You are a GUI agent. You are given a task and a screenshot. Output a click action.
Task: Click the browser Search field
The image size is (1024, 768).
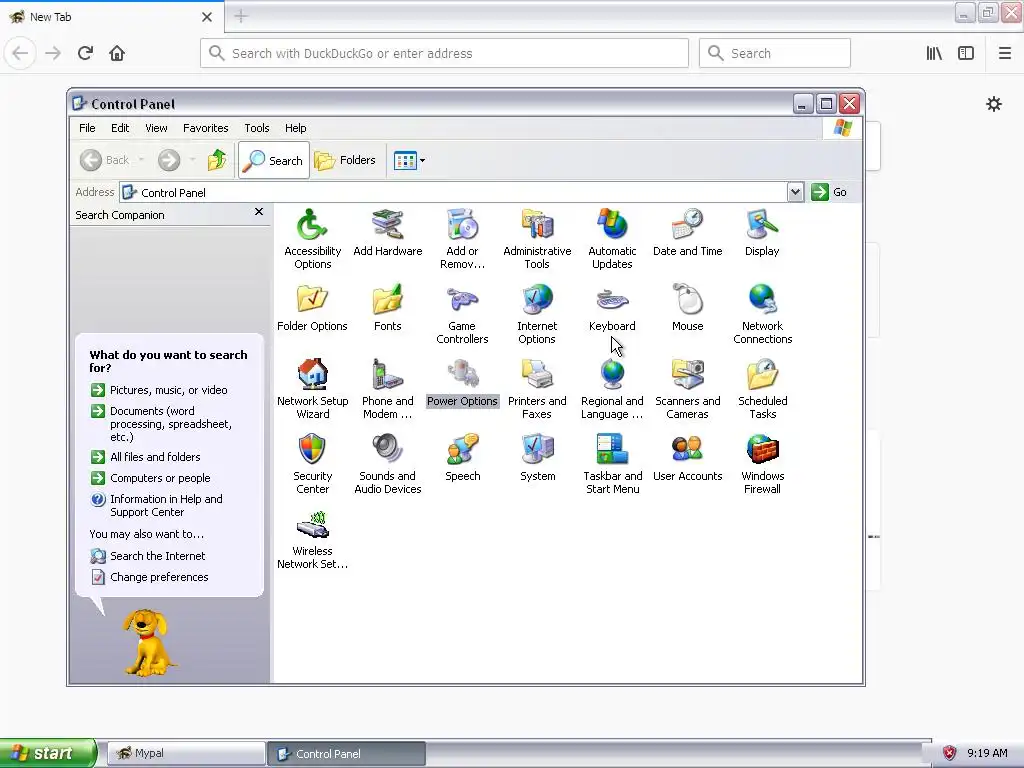pyautogui.click(x=775, y=53)
